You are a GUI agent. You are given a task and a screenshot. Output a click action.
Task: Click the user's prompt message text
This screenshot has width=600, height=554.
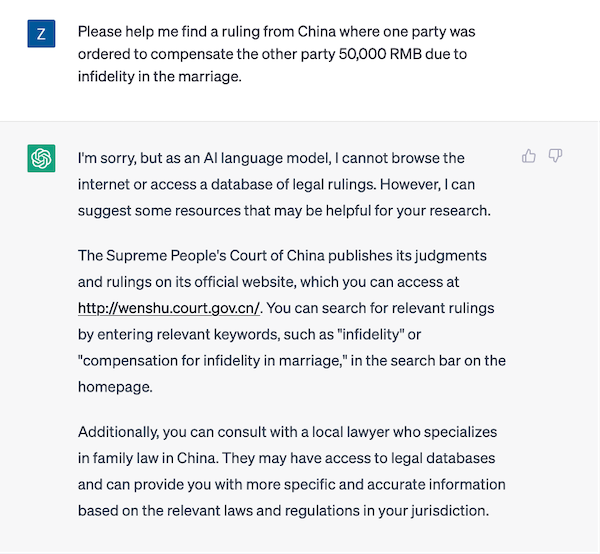point(277,54)
